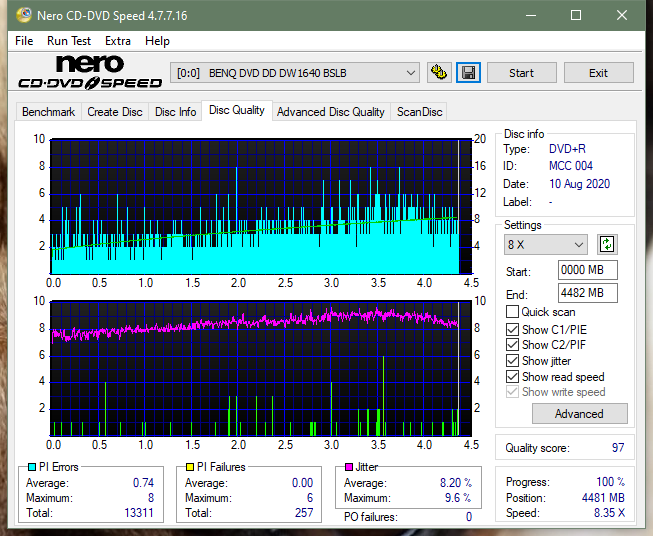Click the Nero app icon in title bar
Image resolution: width=653 pixels, height=536 pixels.
point(24,15)
